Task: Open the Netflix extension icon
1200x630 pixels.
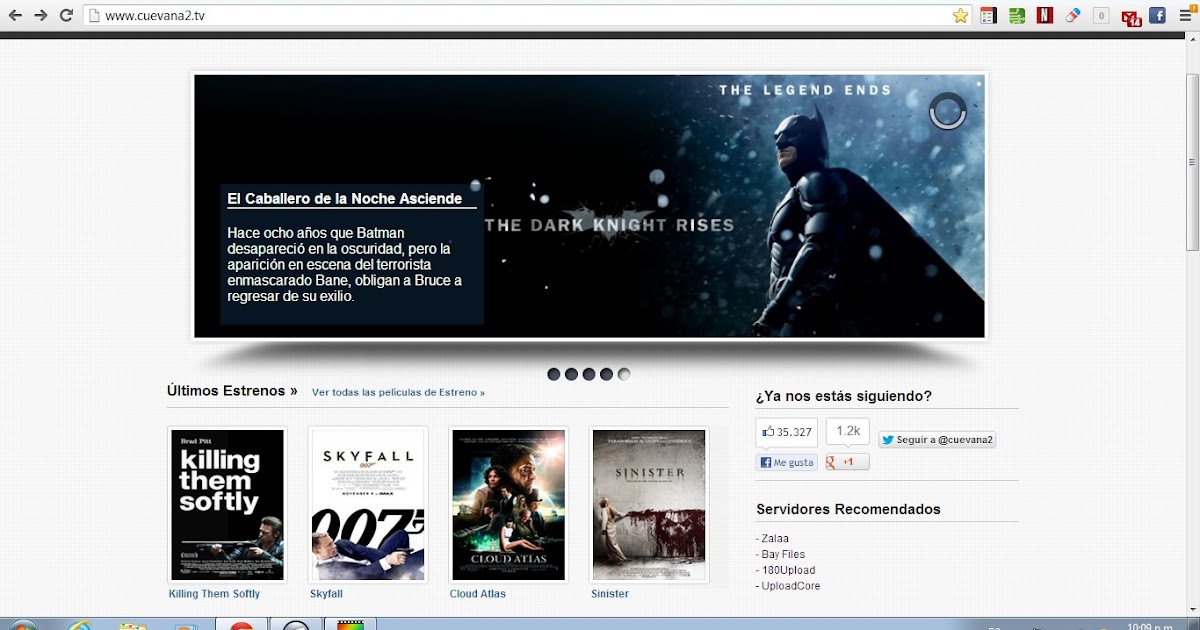Action: [x=1045, y=16]
